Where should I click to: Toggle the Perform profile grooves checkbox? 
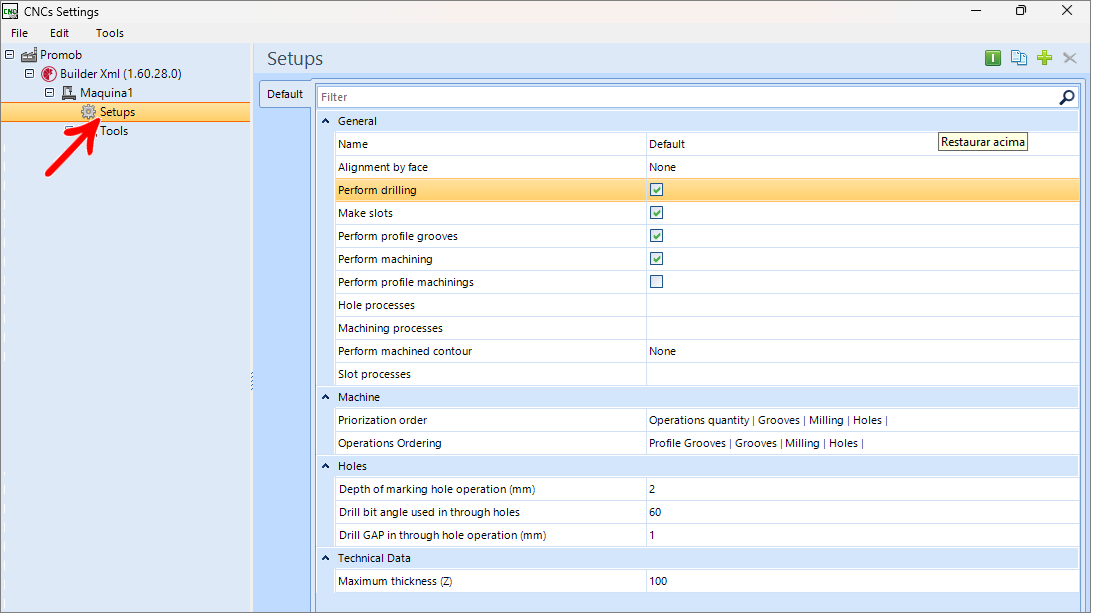pos(656,236)
